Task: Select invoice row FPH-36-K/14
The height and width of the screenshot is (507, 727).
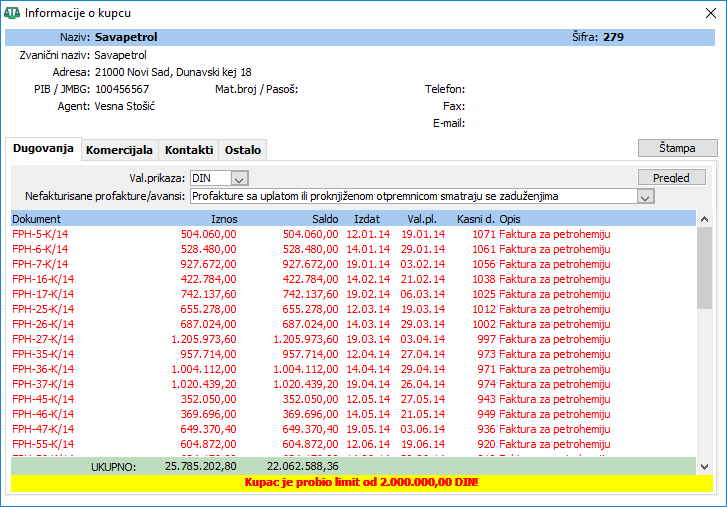Action: point(353,369)
